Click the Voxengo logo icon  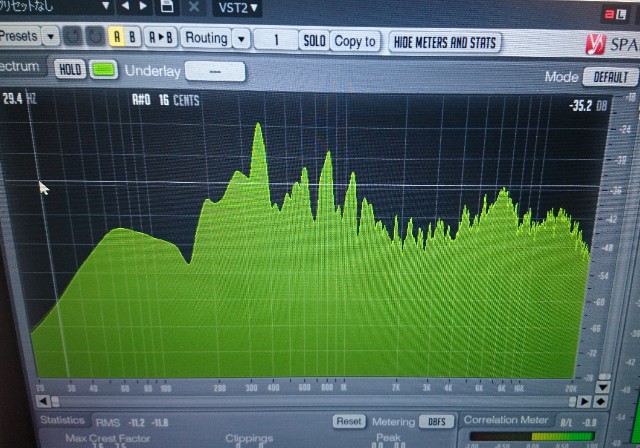595,44
